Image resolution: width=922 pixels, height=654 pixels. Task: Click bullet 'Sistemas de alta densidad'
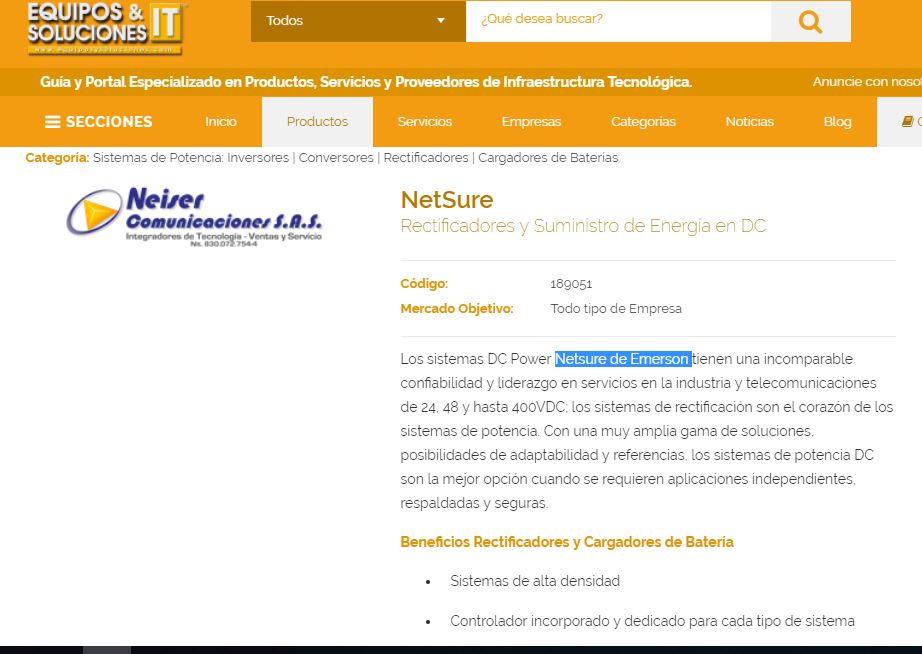535,581
